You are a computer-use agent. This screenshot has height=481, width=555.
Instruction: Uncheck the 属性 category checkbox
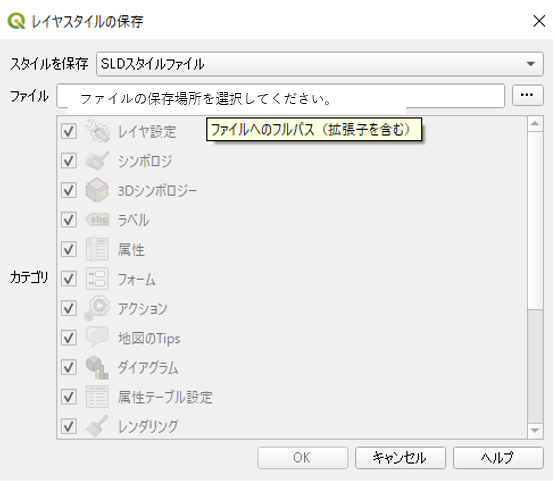69,249
